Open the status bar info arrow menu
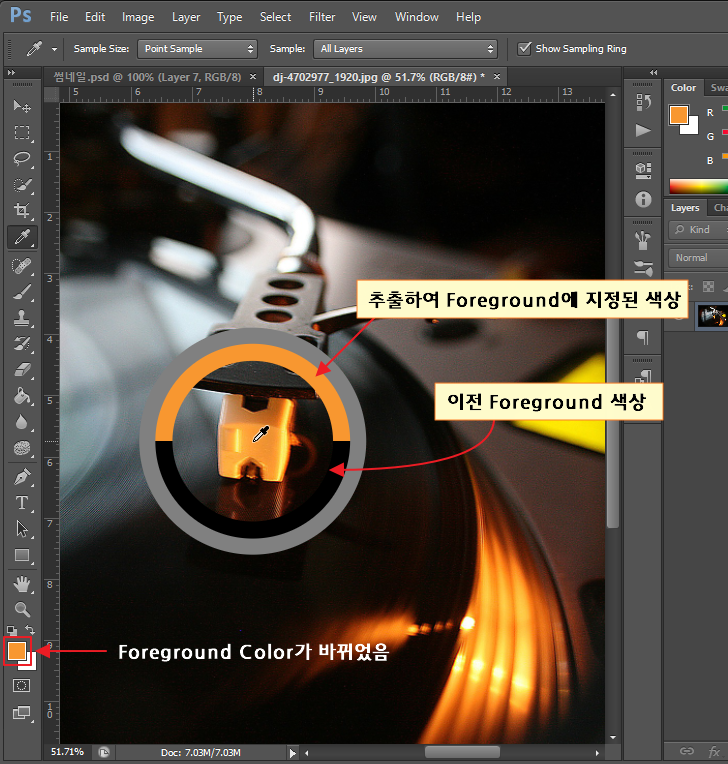The width and height of the screenshot is (728, 764). pyautogui.click(x=292, y=753)
